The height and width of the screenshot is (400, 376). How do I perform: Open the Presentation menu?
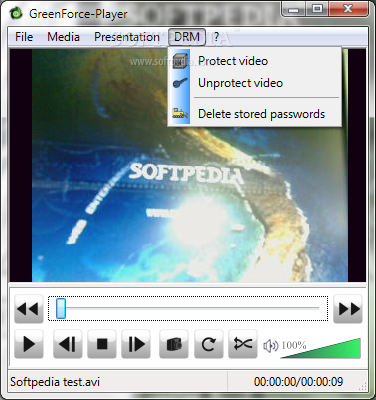click(x=127, y=37)
